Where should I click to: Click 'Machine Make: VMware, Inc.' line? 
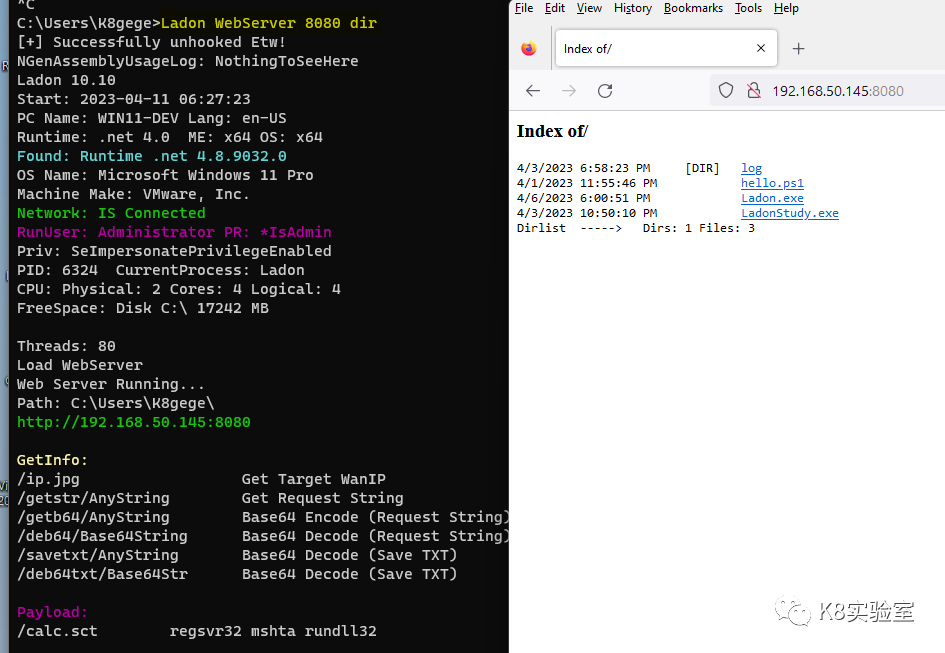tap(133, 194)
